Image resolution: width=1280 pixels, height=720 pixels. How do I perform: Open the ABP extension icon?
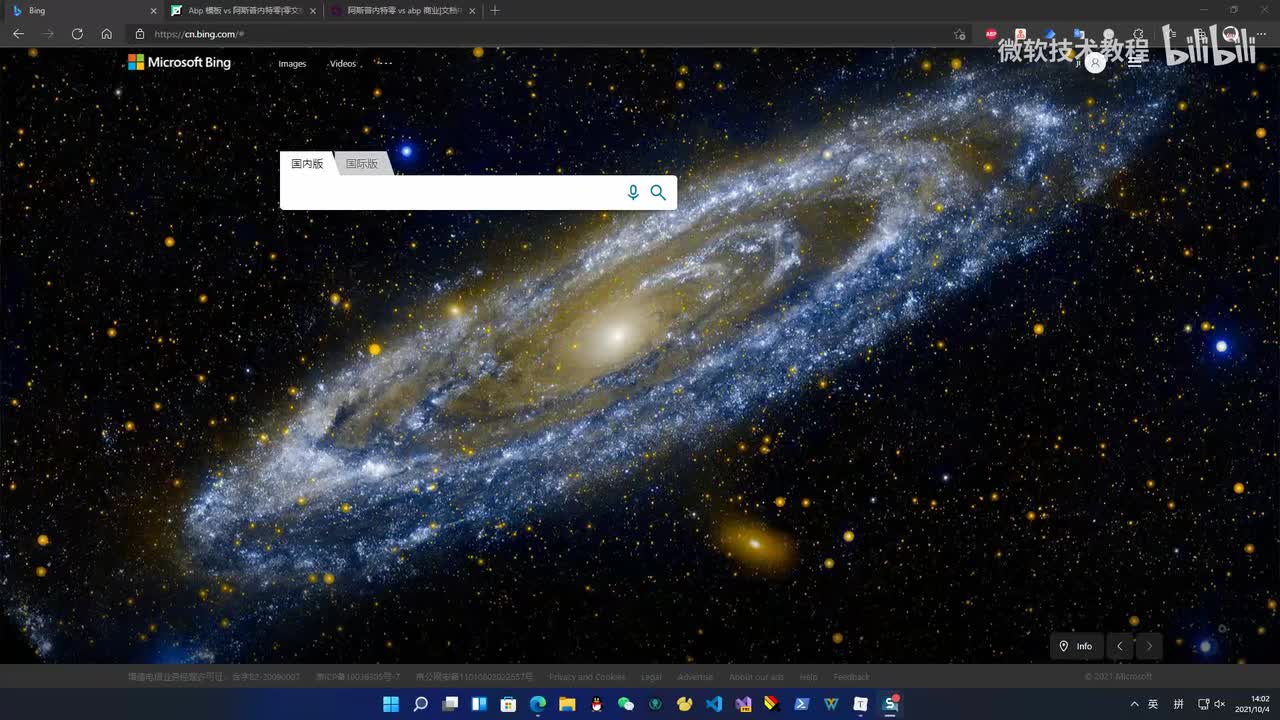[x=992, y=34]
